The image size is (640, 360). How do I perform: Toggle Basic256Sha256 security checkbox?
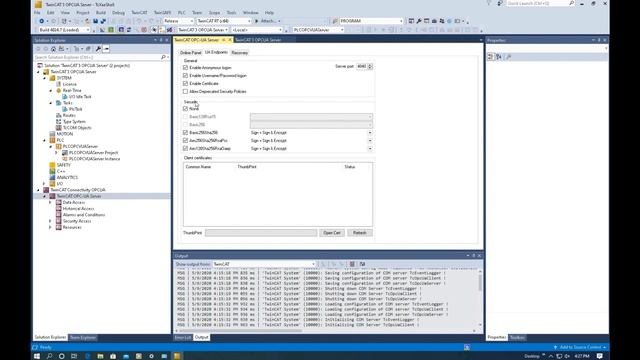point(185,133)
